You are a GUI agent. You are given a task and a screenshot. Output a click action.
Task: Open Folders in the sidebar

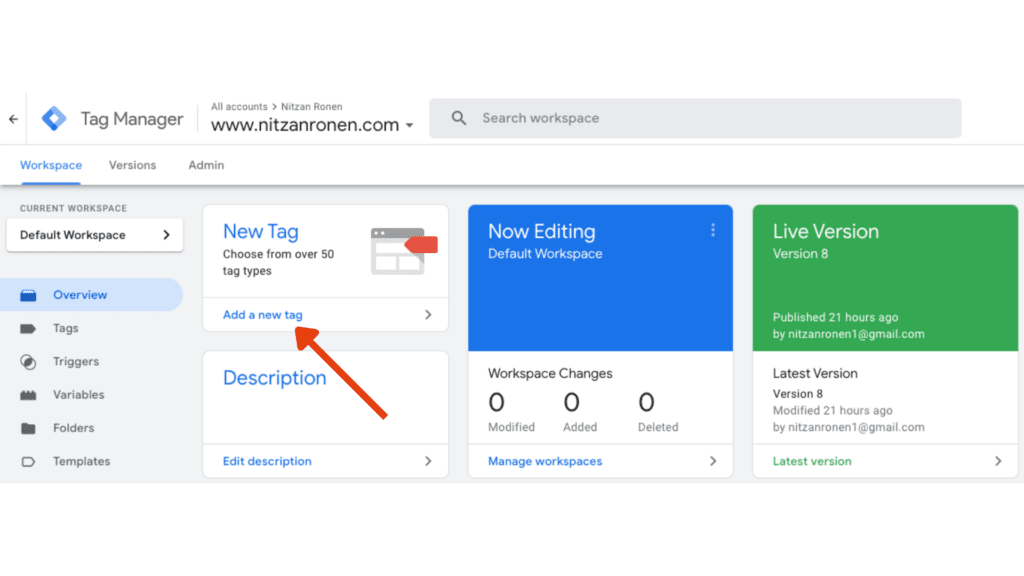click(73, 428)
